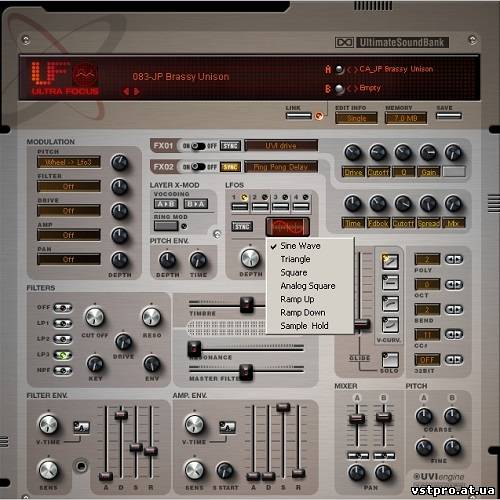Click the Amp Env velocity curve icon
Screen dimensions: 500x500
point(227,427)
